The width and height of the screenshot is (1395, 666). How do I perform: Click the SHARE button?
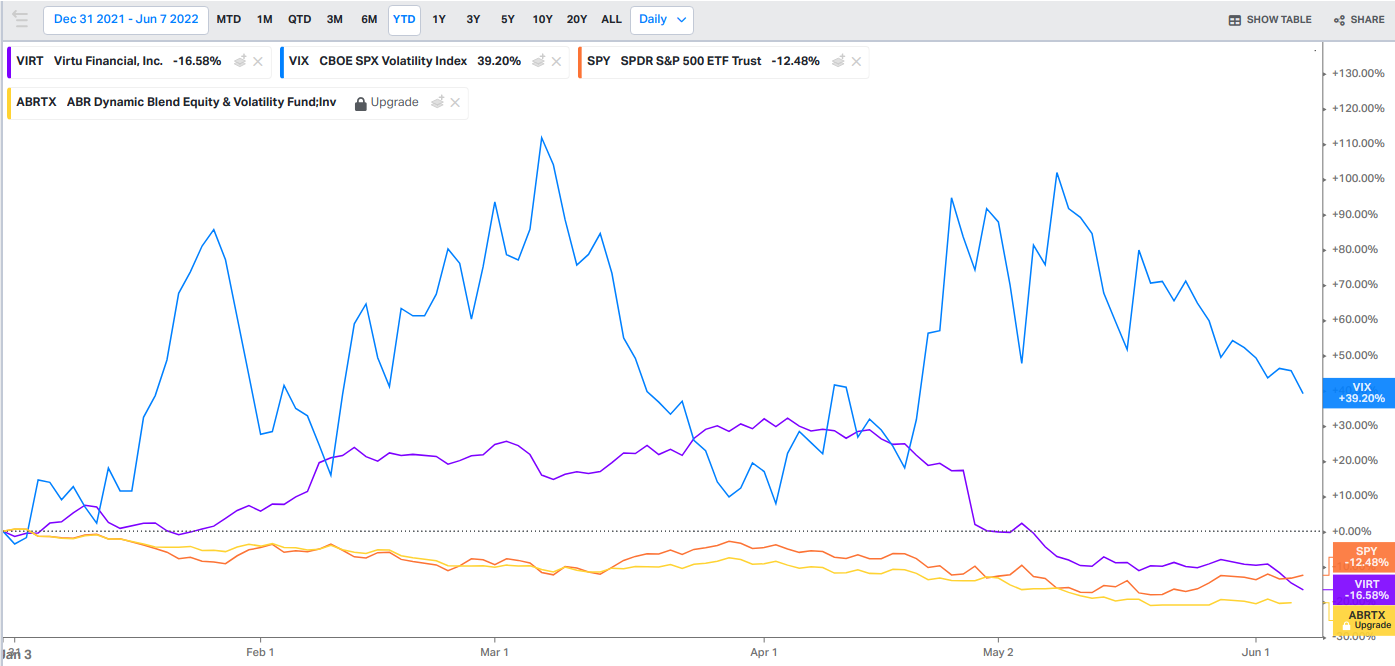[x=1359, y=20]
